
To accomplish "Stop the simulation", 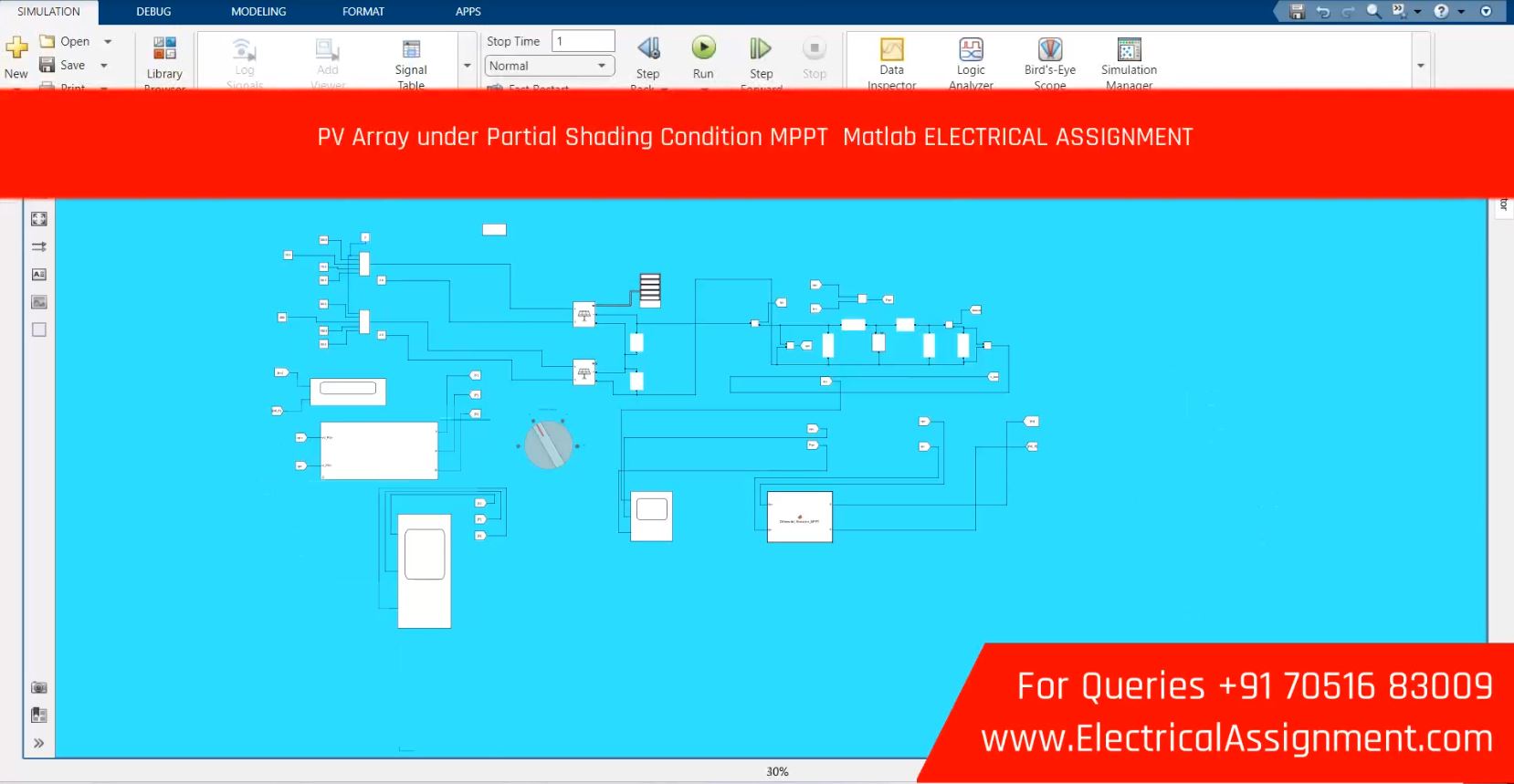I will click(x=815, y=57).
